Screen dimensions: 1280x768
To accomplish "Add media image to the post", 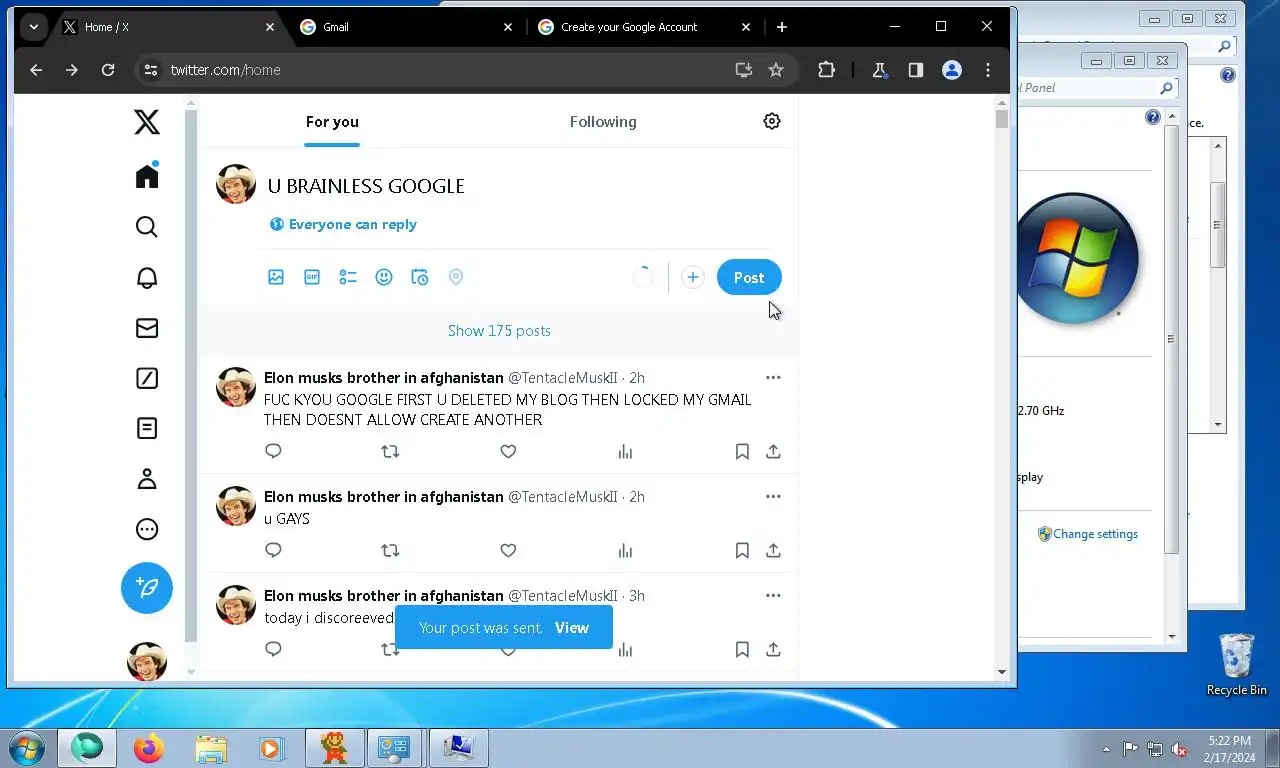I will (276, 277).
